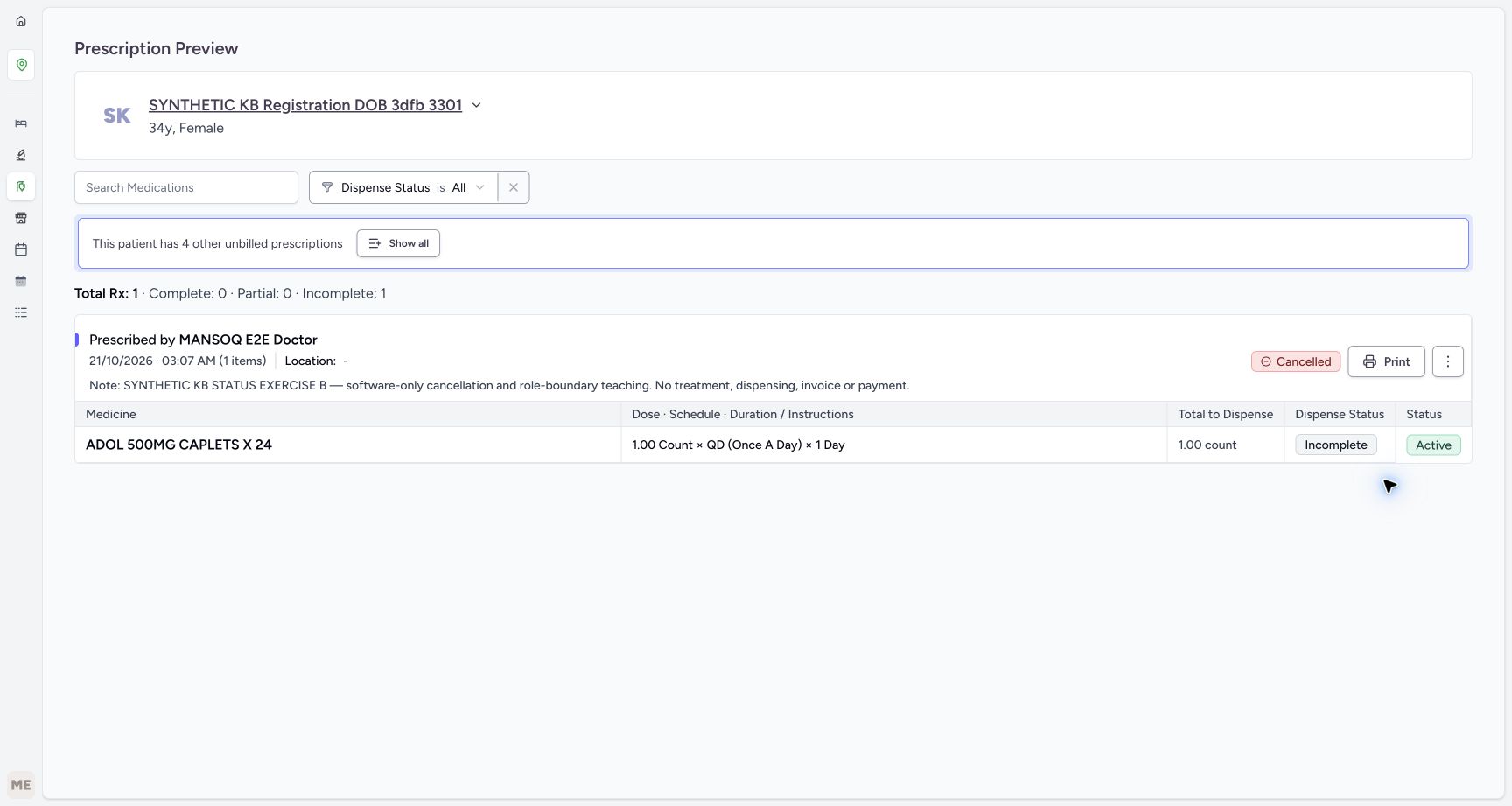Expand the patient details chevron
Viewport: 1512px width, 806px height.
(x=477, y=105)
